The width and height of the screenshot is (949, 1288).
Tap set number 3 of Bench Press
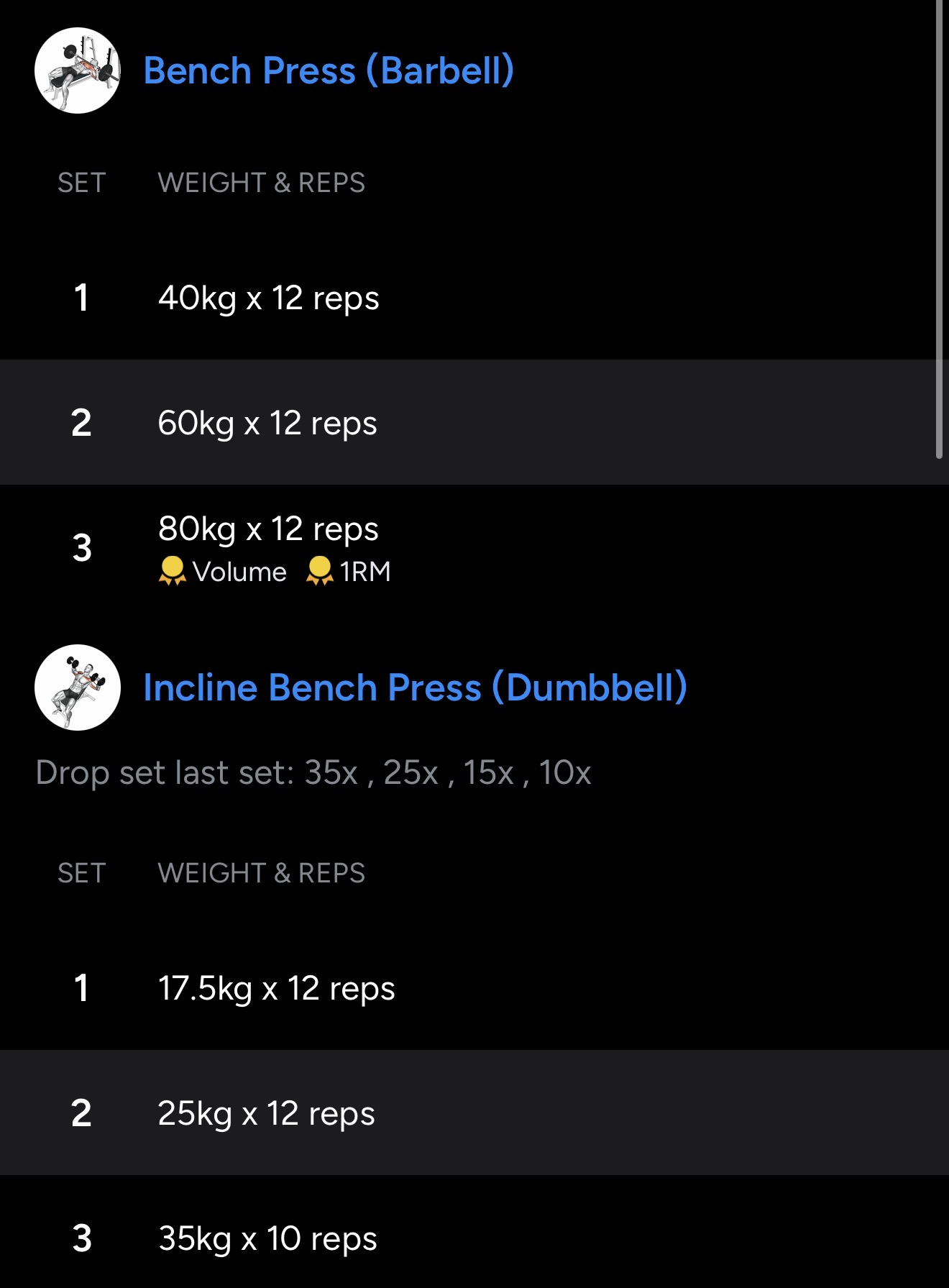click(x=82, y=548)
